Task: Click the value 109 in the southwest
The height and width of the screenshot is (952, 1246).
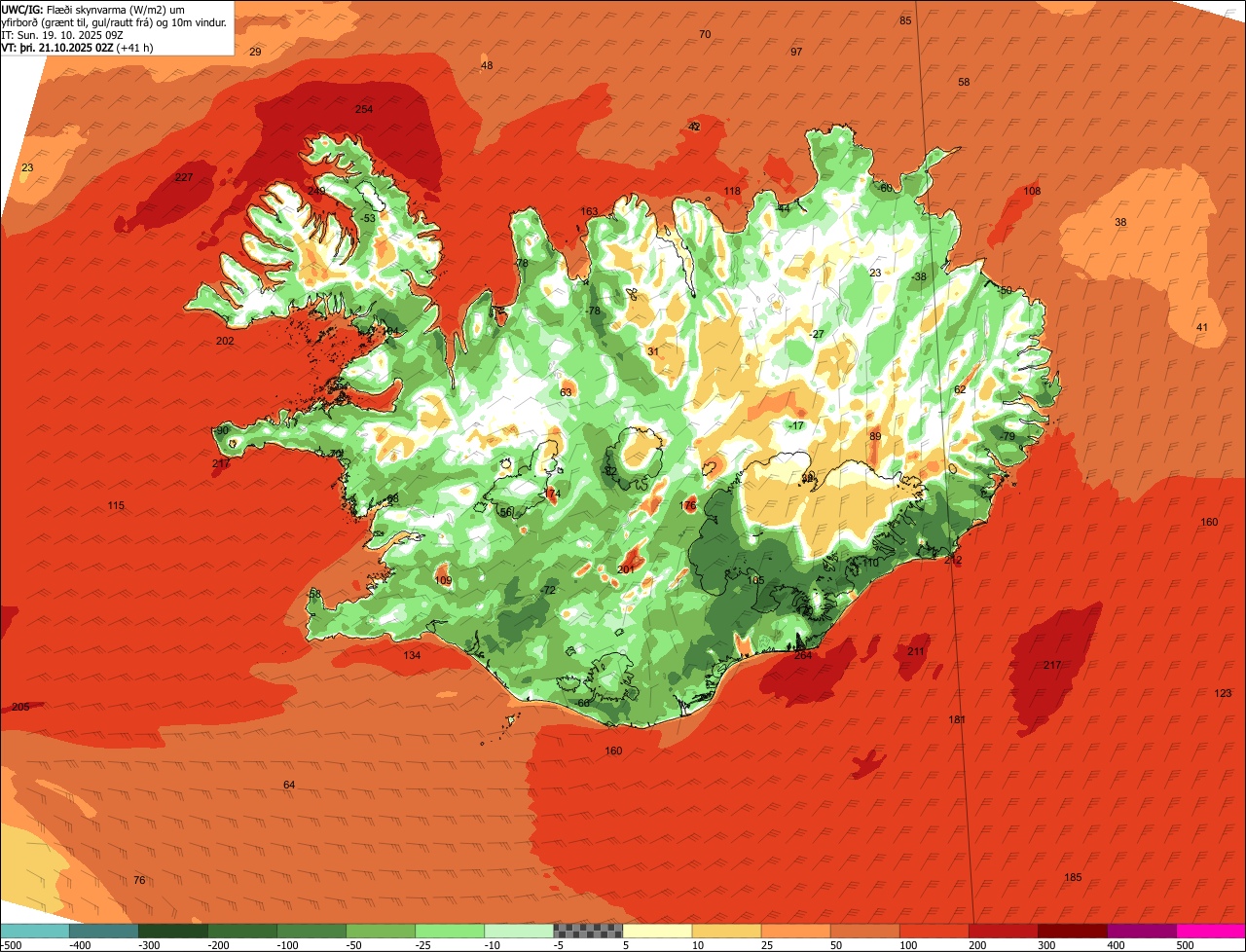Action: tap(443, 580)
